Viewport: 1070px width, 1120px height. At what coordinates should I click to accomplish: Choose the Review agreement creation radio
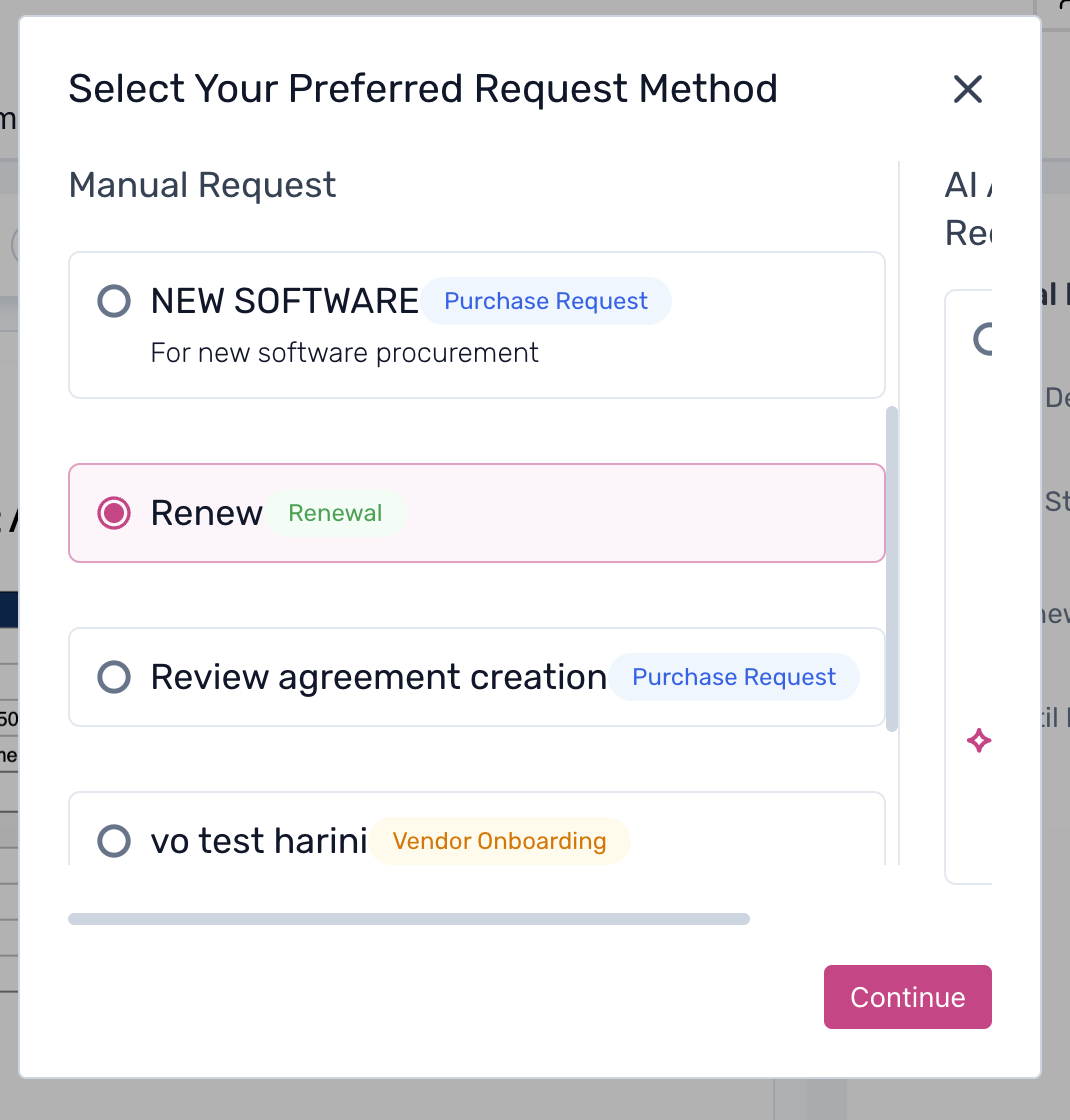point(114,677)
